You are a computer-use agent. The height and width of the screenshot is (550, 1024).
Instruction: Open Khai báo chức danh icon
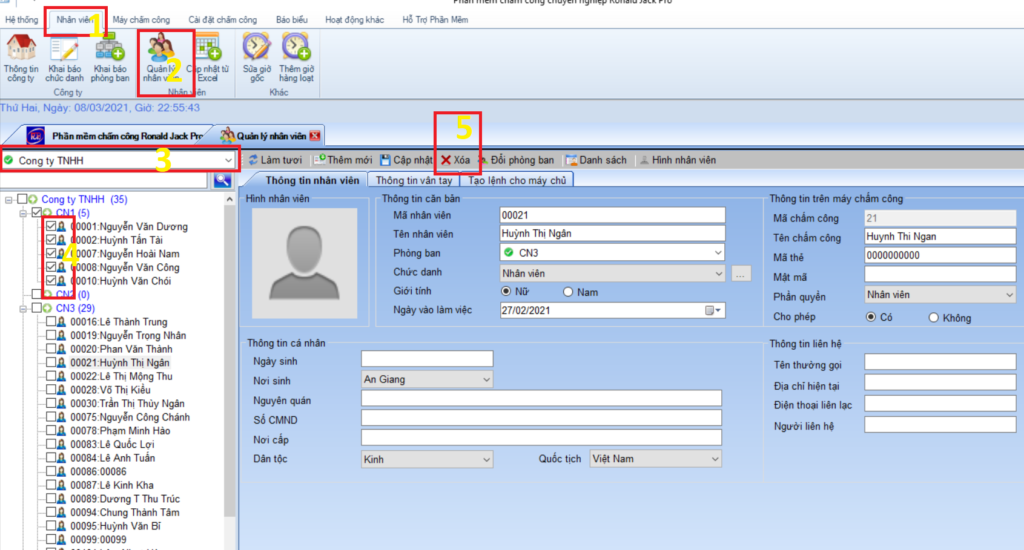(65, 57)
